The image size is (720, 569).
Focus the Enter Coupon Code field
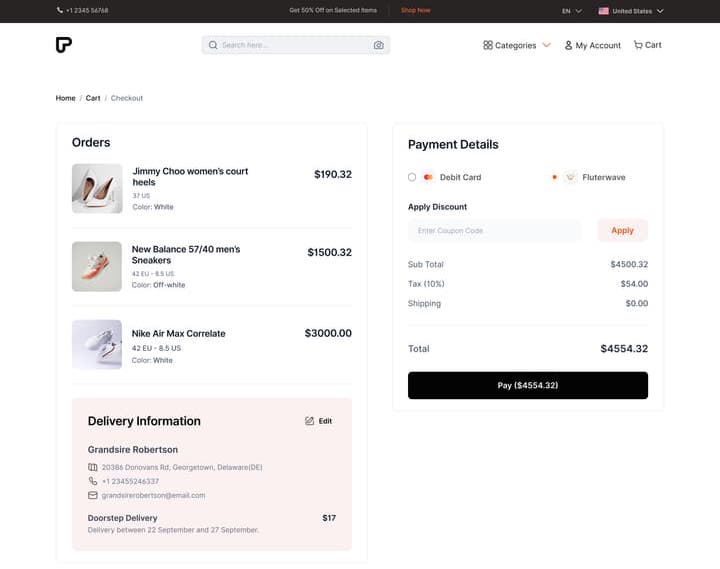494,231
